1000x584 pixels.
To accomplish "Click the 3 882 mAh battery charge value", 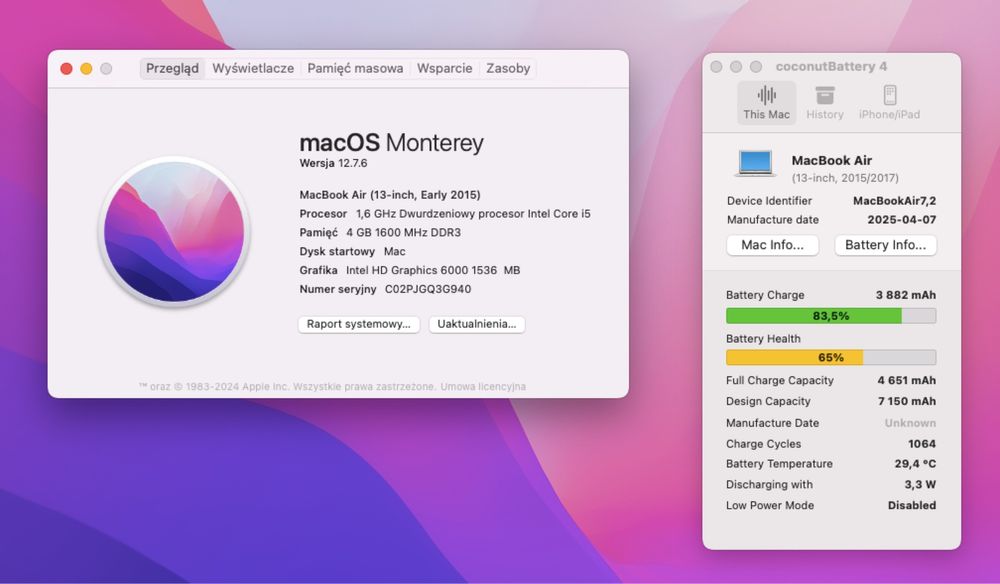I will [x=906, y=295].
